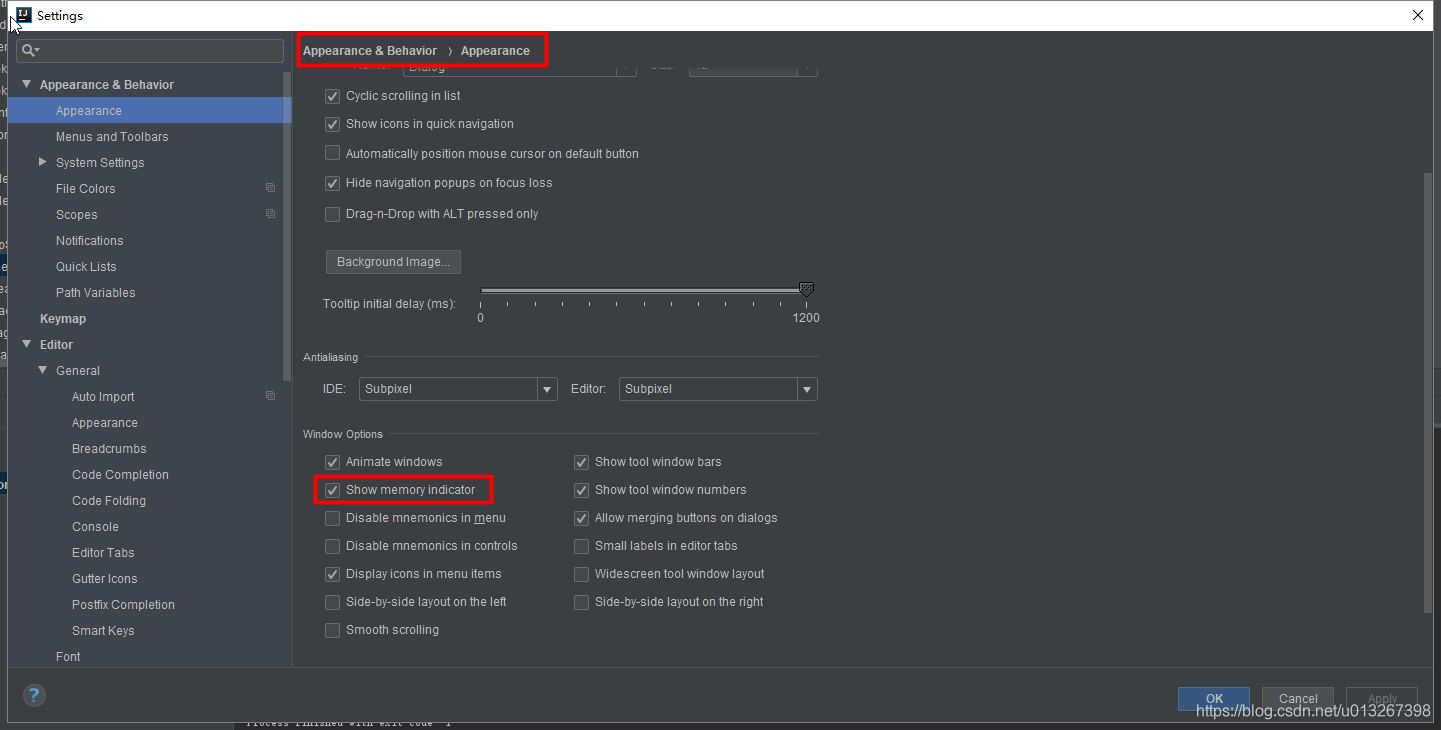Click the search magnifier icon in settings
Viewport: 1441px width, 730px height.
click(30, 50)
